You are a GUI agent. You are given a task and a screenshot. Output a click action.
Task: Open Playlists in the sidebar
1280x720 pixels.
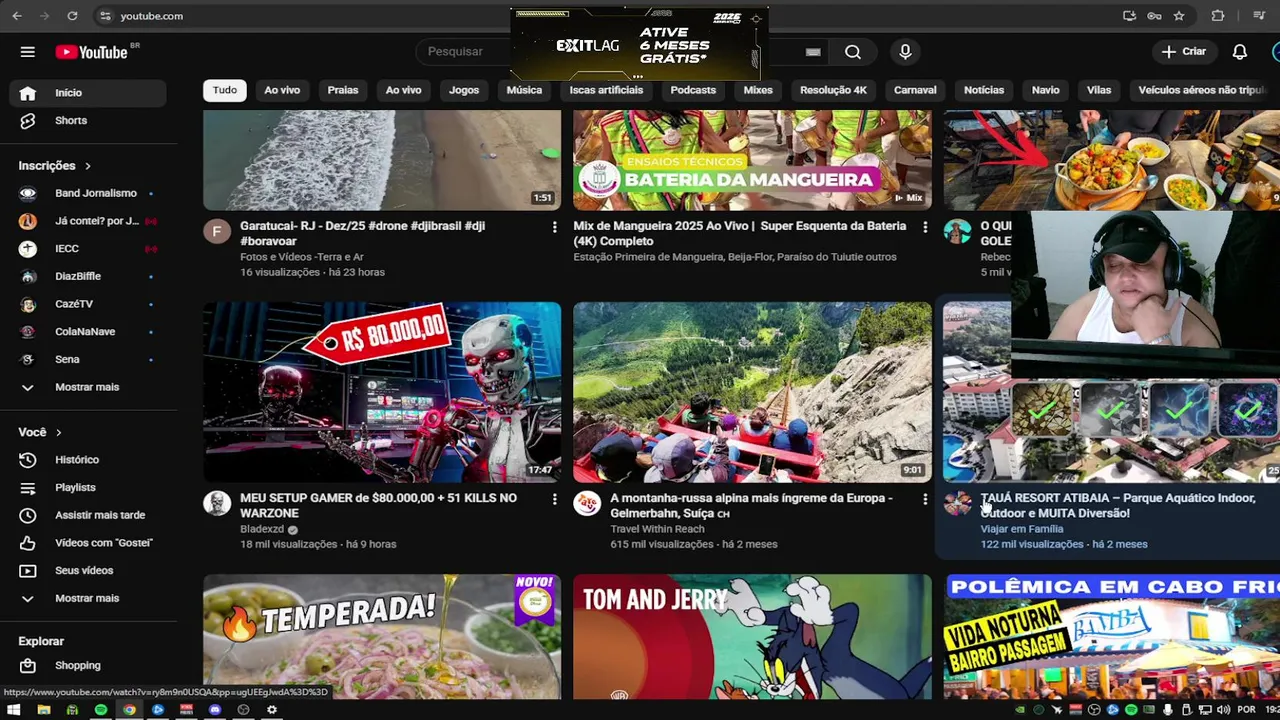tap(88, 487)
